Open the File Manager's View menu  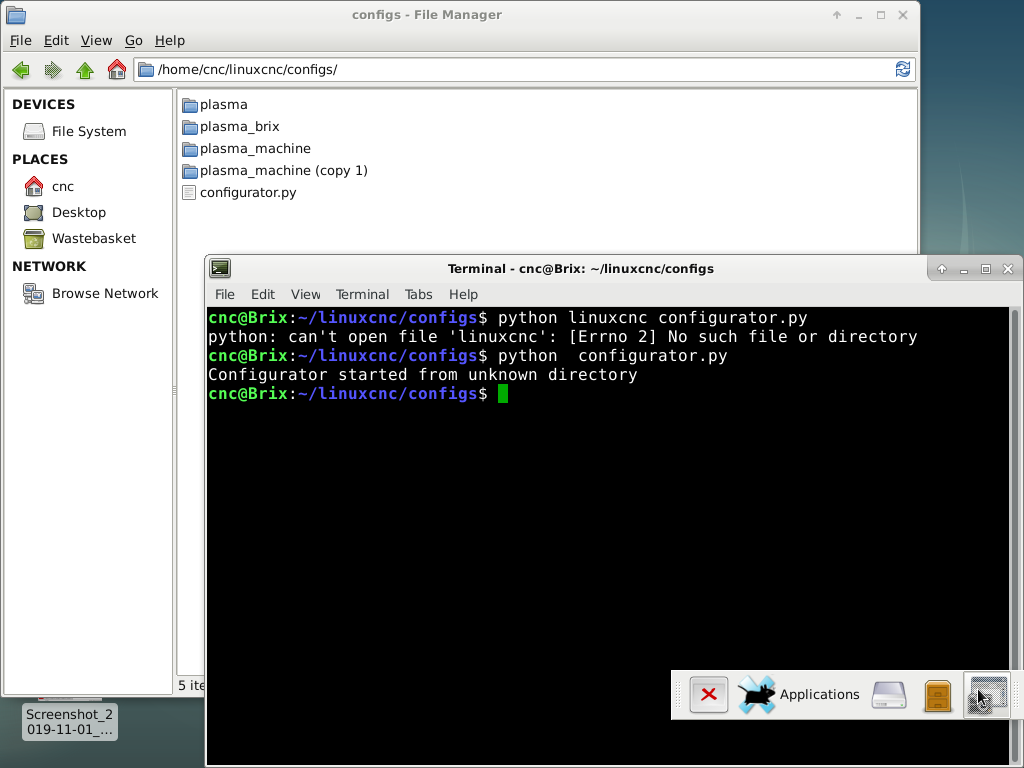(96, 40)
